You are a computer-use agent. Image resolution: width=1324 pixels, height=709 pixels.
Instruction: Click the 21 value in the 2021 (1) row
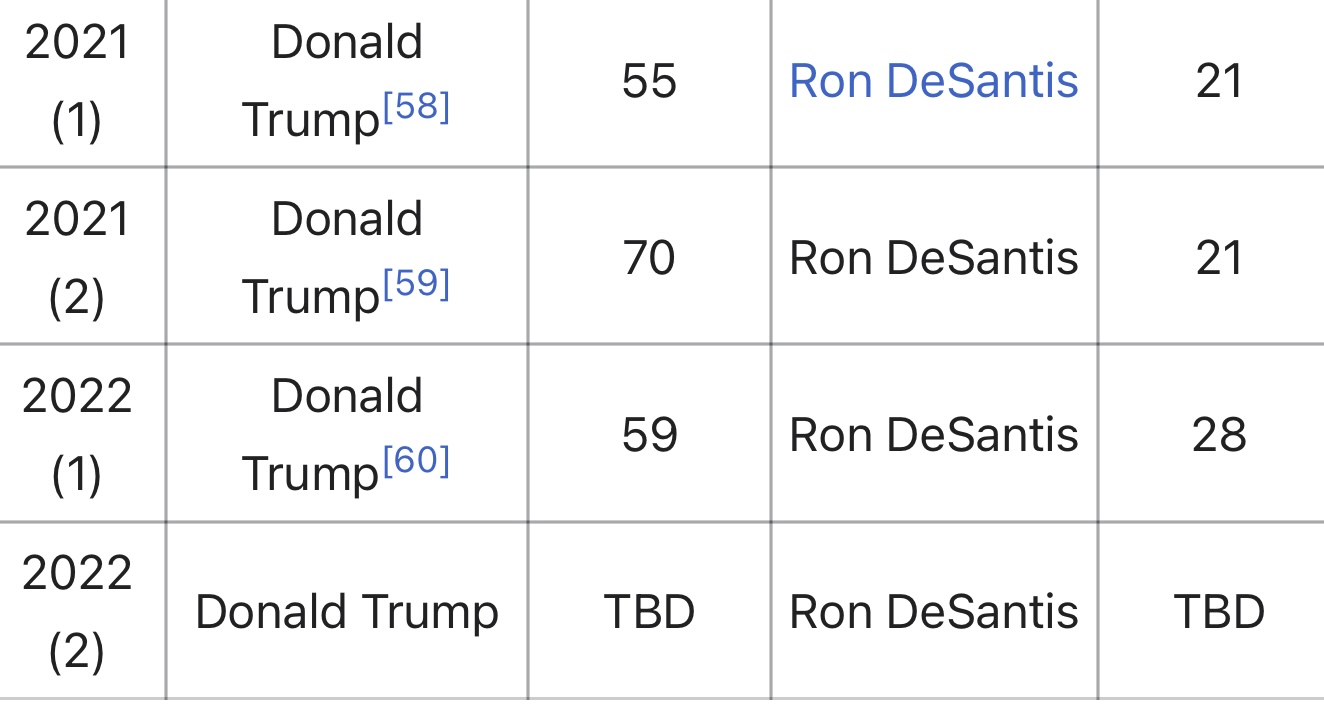point(1219,81)
